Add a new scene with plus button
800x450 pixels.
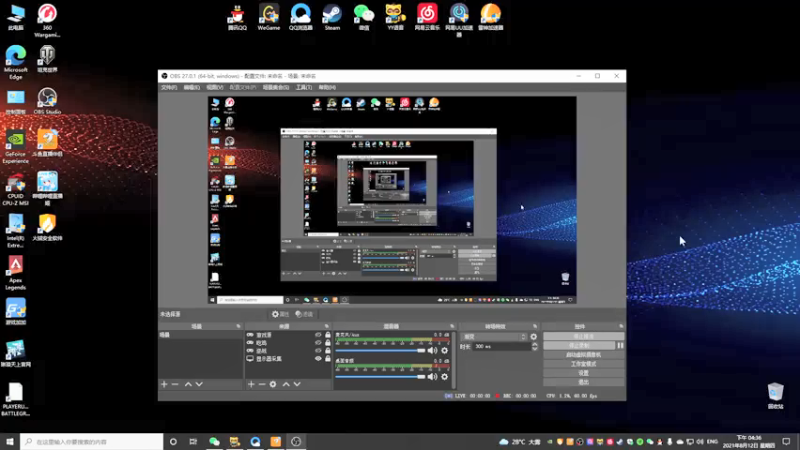pos(164,384)
